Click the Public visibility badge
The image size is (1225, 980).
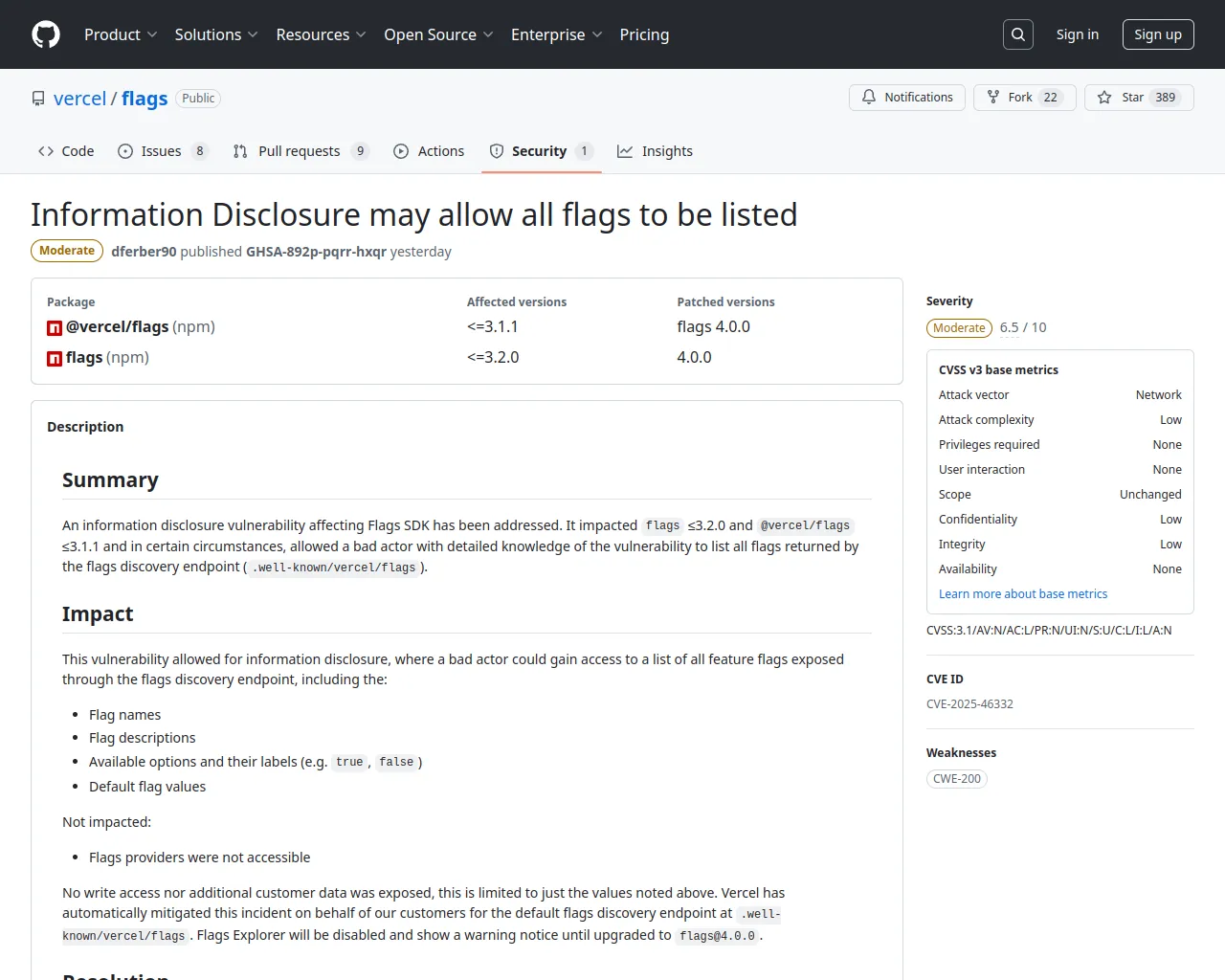198,99
